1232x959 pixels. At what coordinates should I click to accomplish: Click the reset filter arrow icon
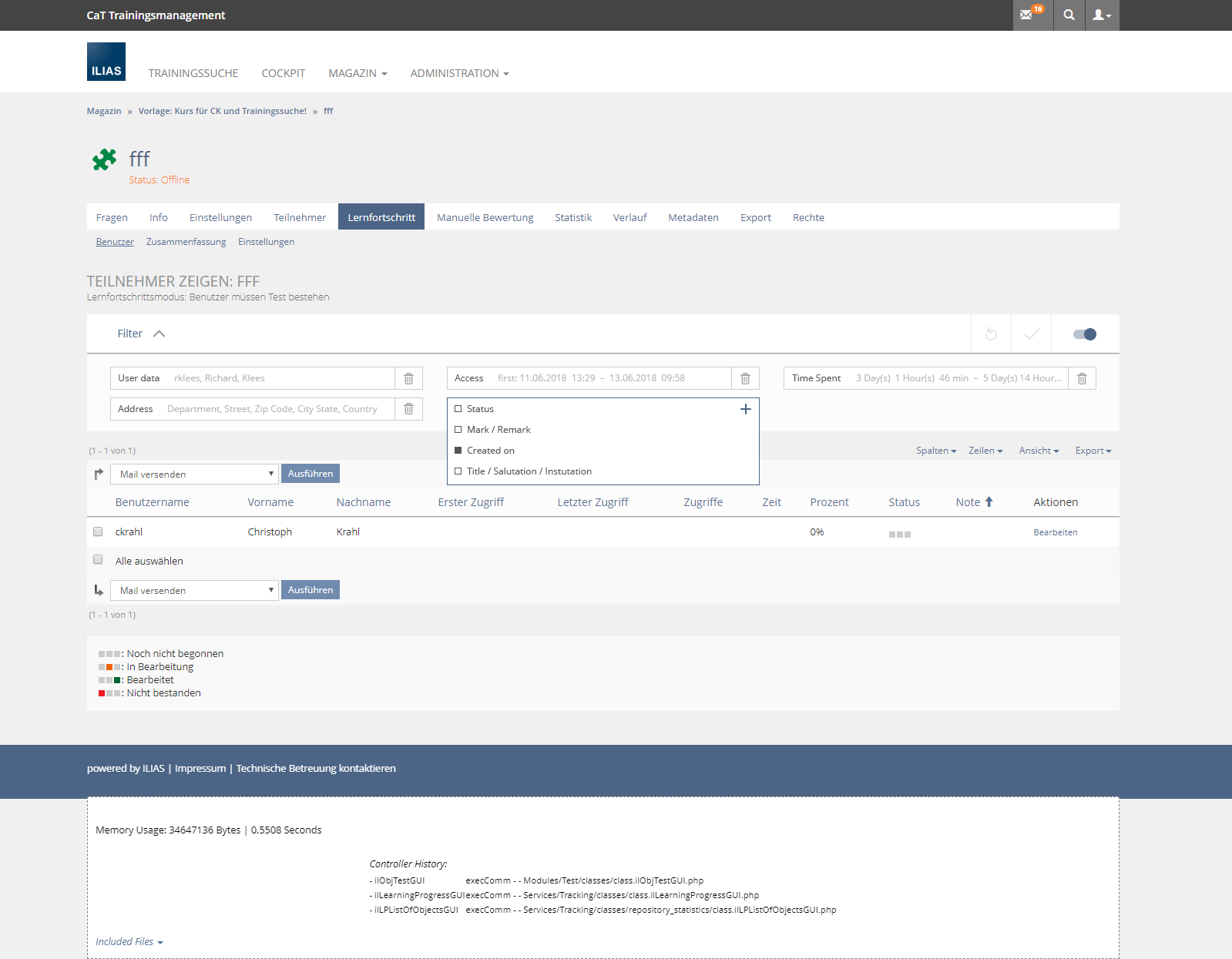pos(991,334)
